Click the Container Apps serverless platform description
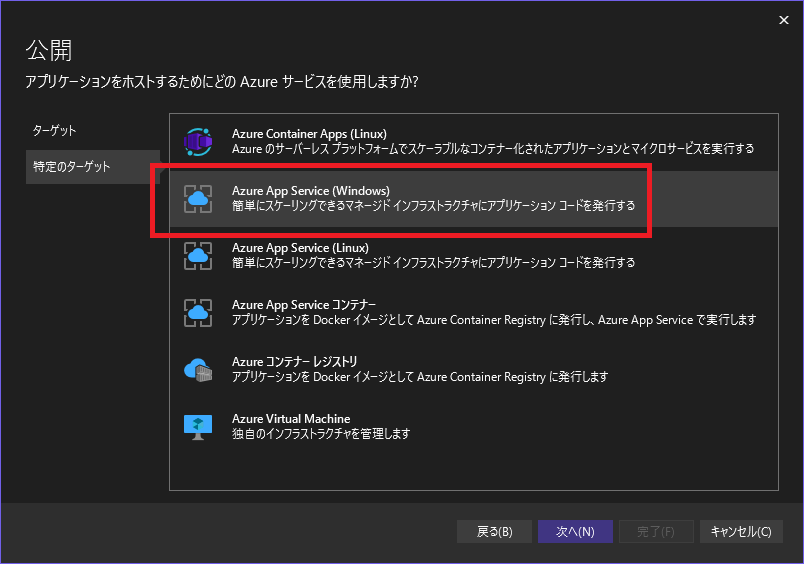This screenshot has height=564, width=804. (493, 149)
